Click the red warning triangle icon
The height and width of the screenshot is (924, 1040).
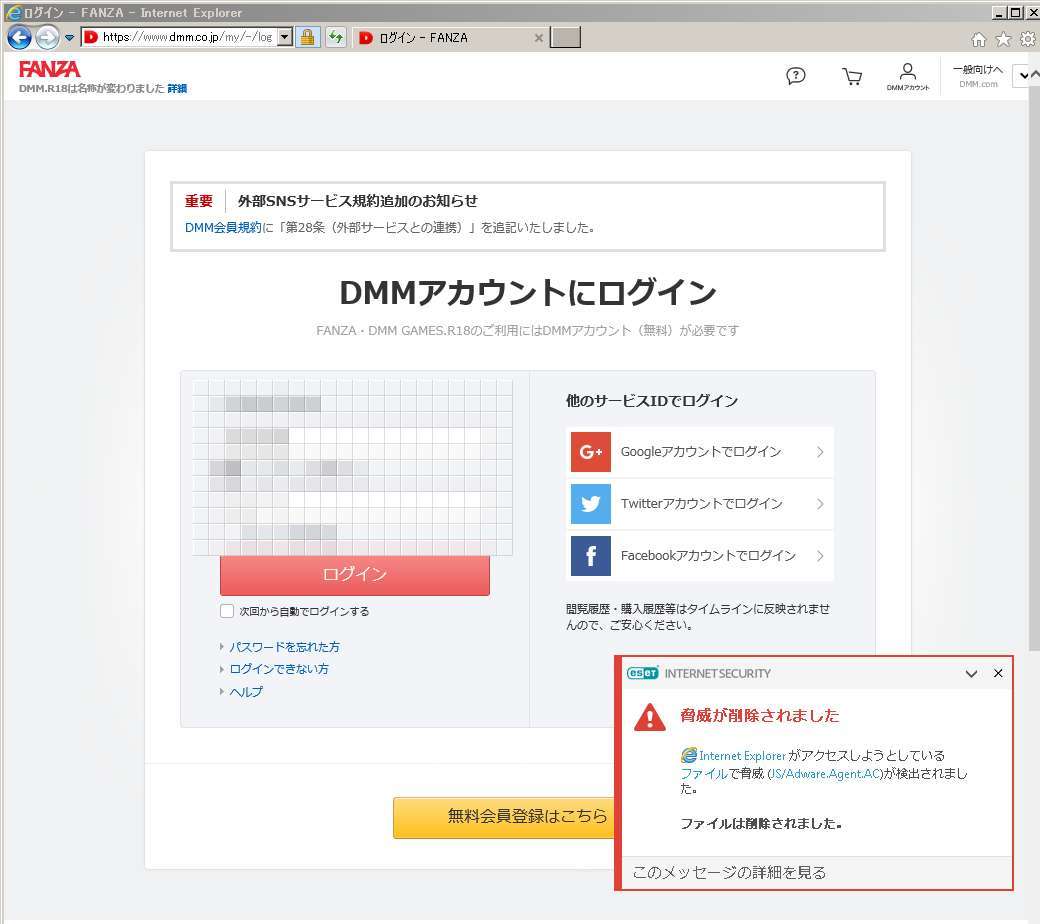(x=650, y=717)
